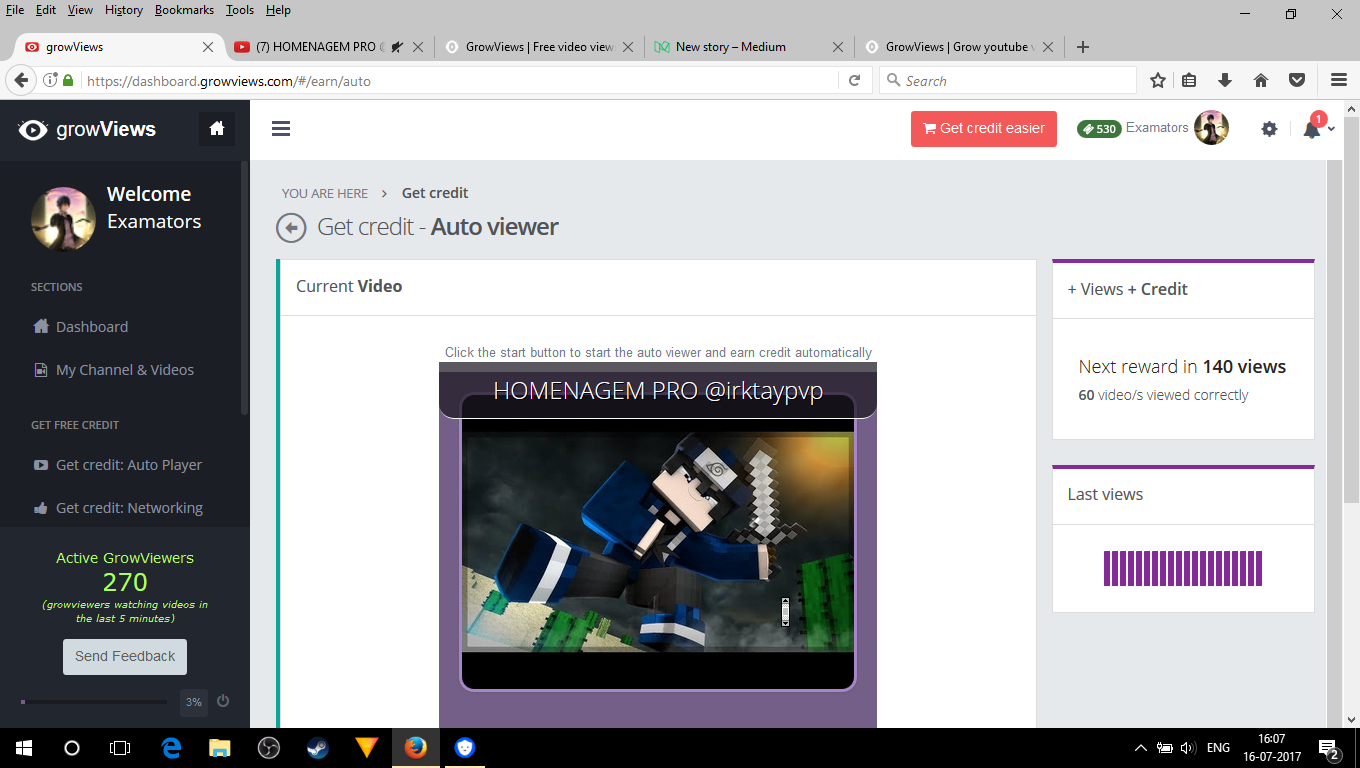Click the URL address bar
This screenshot has width=1360, height=768.
point(460,81)
